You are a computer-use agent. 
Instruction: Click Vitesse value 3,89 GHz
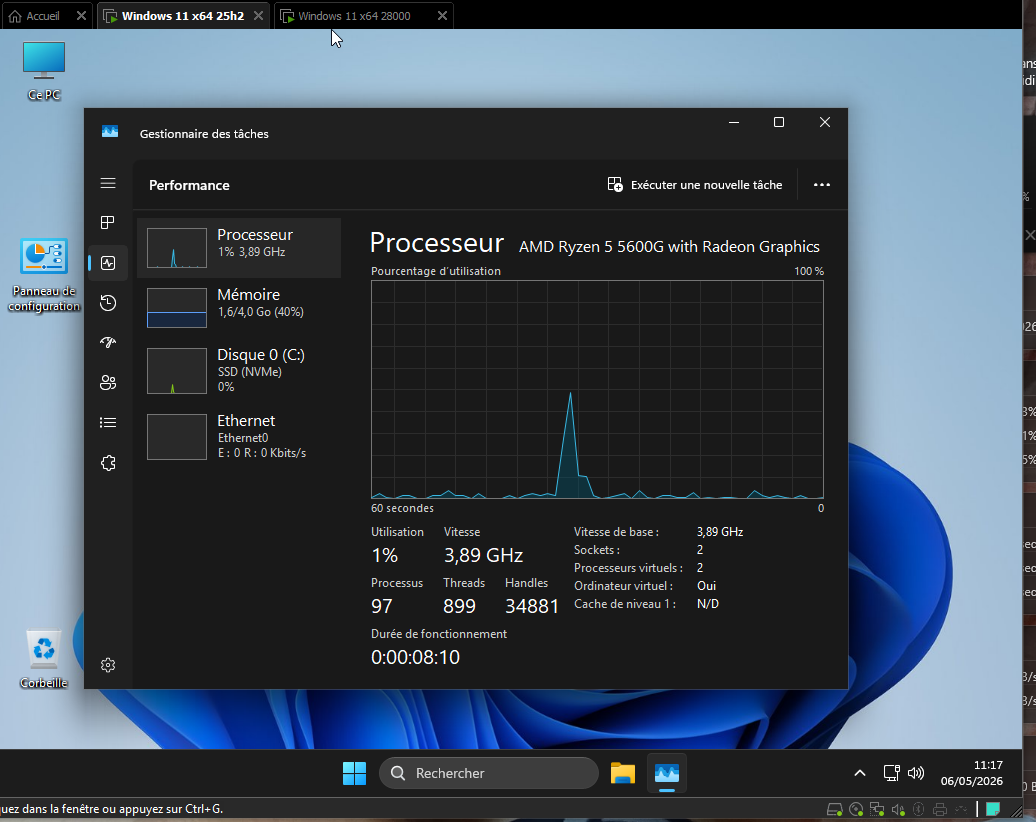(x=483, y=555)
